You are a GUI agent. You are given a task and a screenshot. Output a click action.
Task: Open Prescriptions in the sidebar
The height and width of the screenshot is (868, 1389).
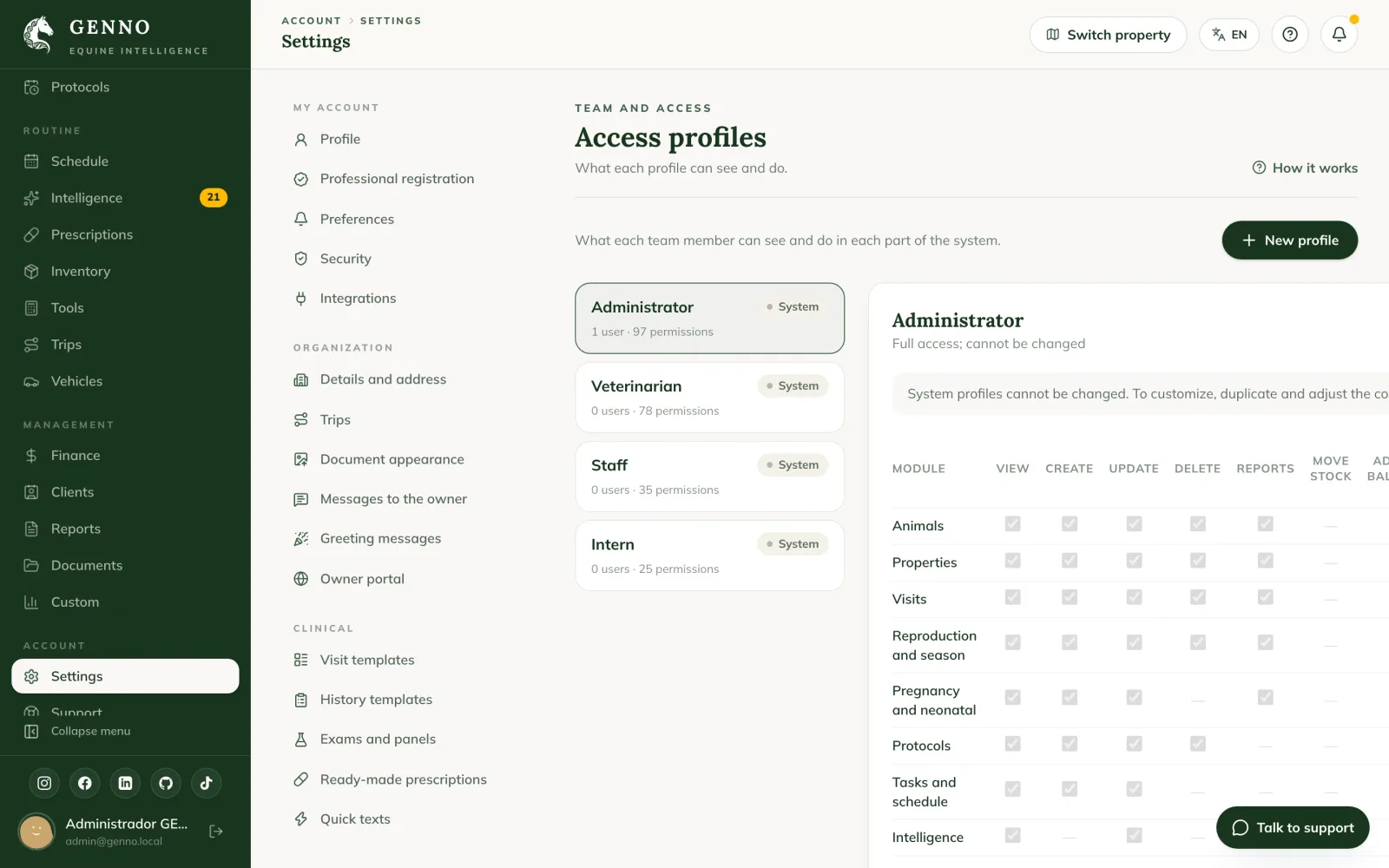pyautogui.click(x=125, y=234)
